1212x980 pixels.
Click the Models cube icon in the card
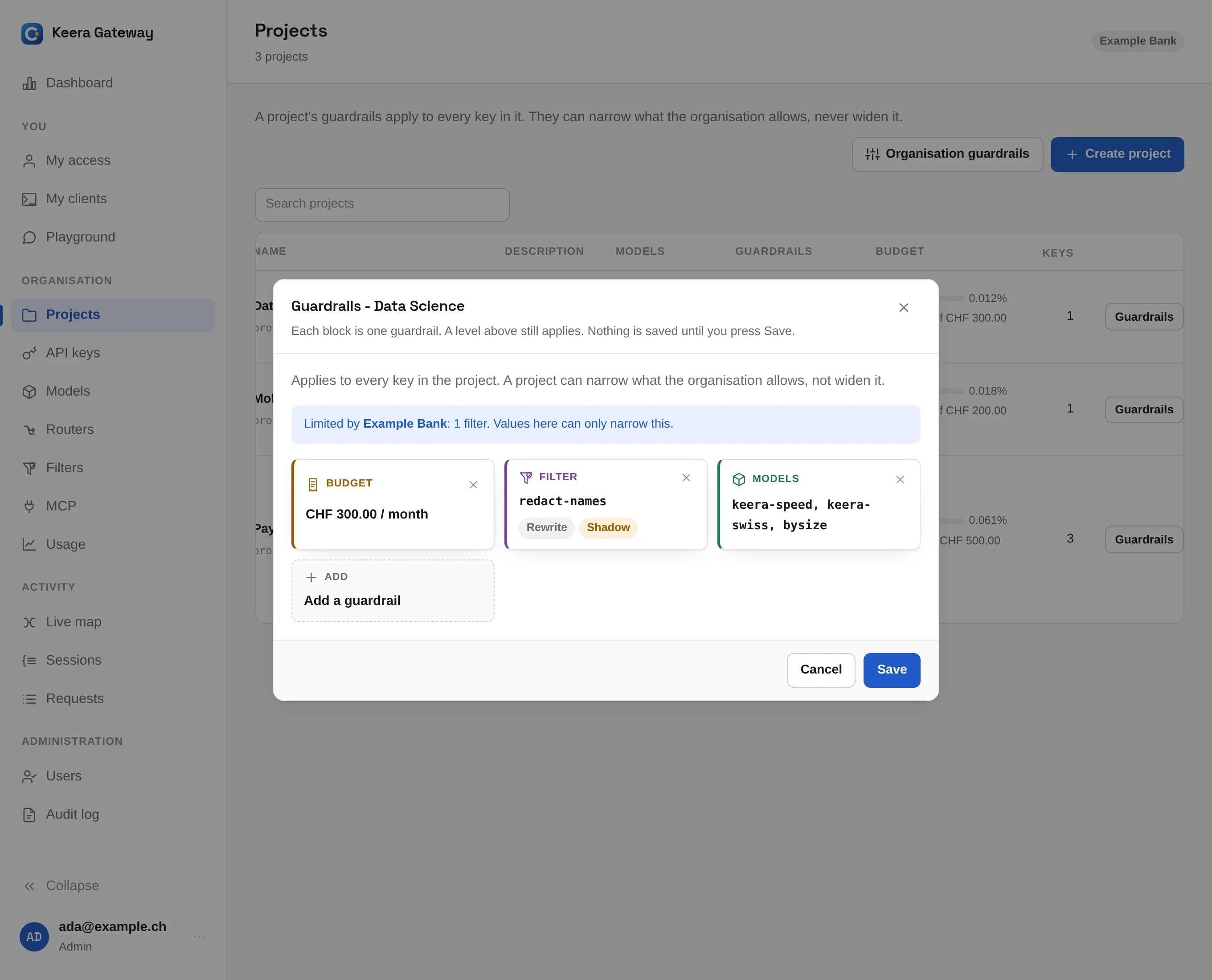point(739,479)
